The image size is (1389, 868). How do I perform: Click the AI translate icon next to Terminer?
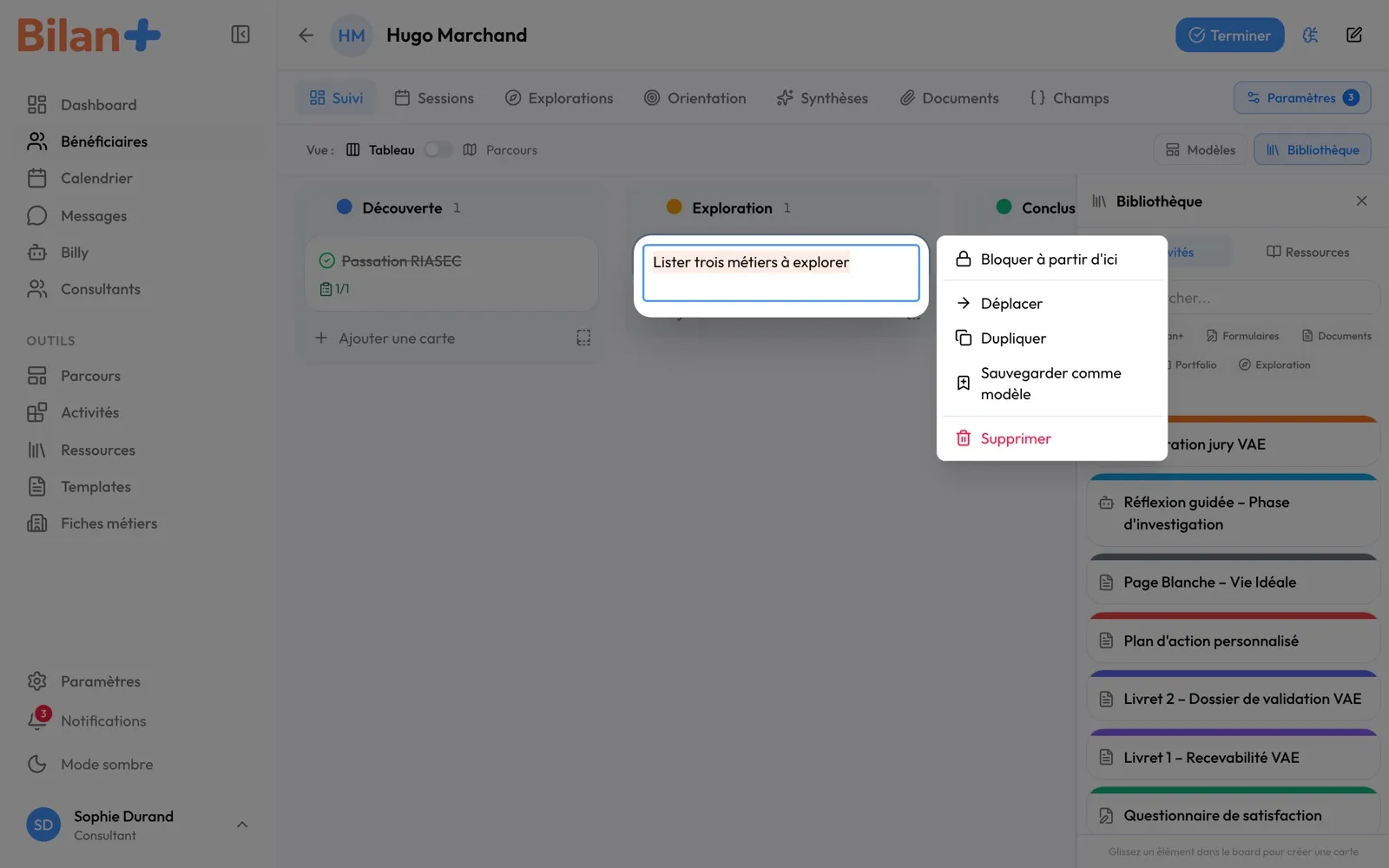[1310, 36]
